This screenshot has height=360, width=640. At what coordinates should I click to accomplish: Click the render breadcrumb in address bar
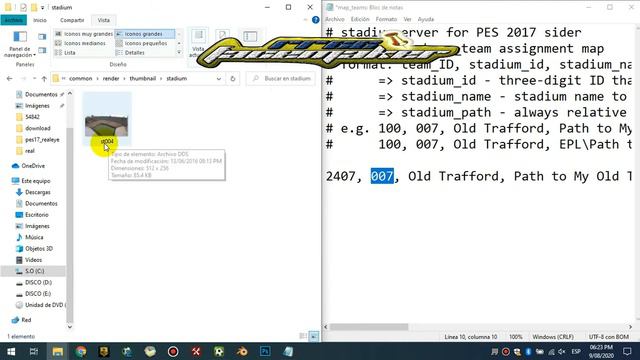pos(111,78)
